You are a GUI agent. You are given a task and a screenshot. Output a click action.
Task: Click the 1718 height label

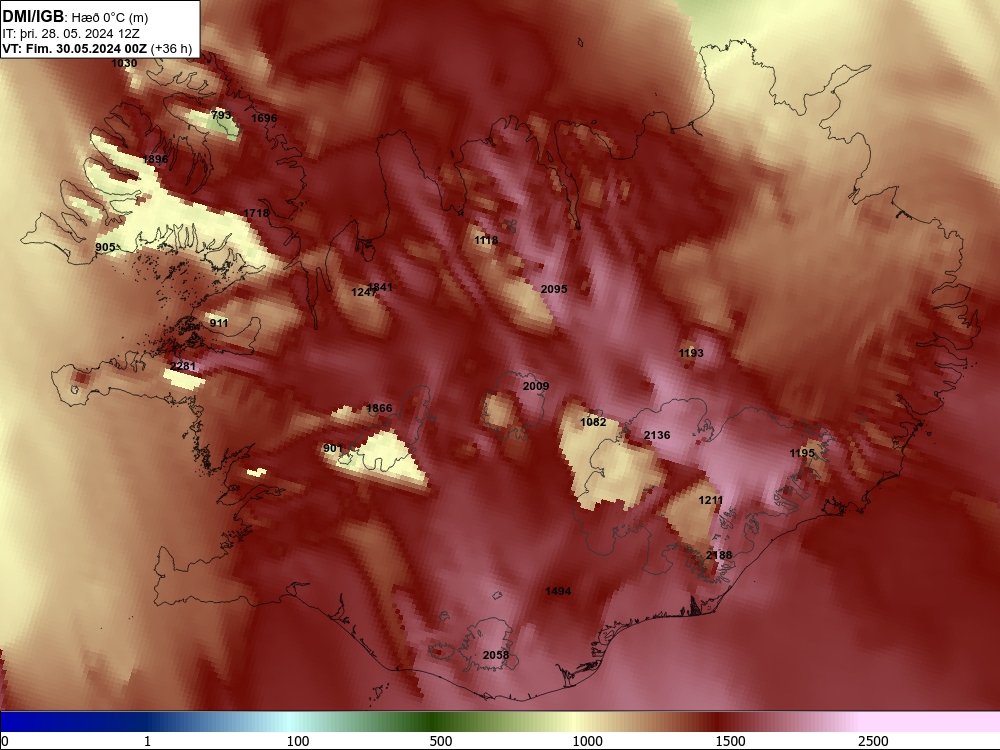256,213
